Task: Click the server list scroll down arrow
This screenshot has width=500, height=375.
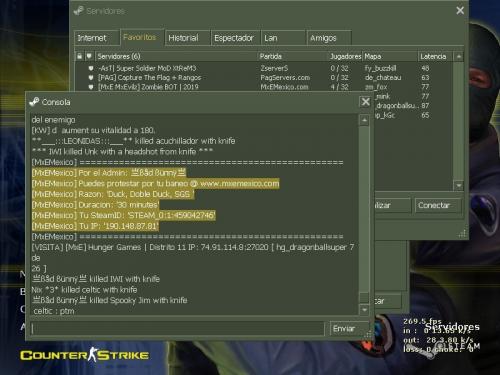Action: [459, 185]
